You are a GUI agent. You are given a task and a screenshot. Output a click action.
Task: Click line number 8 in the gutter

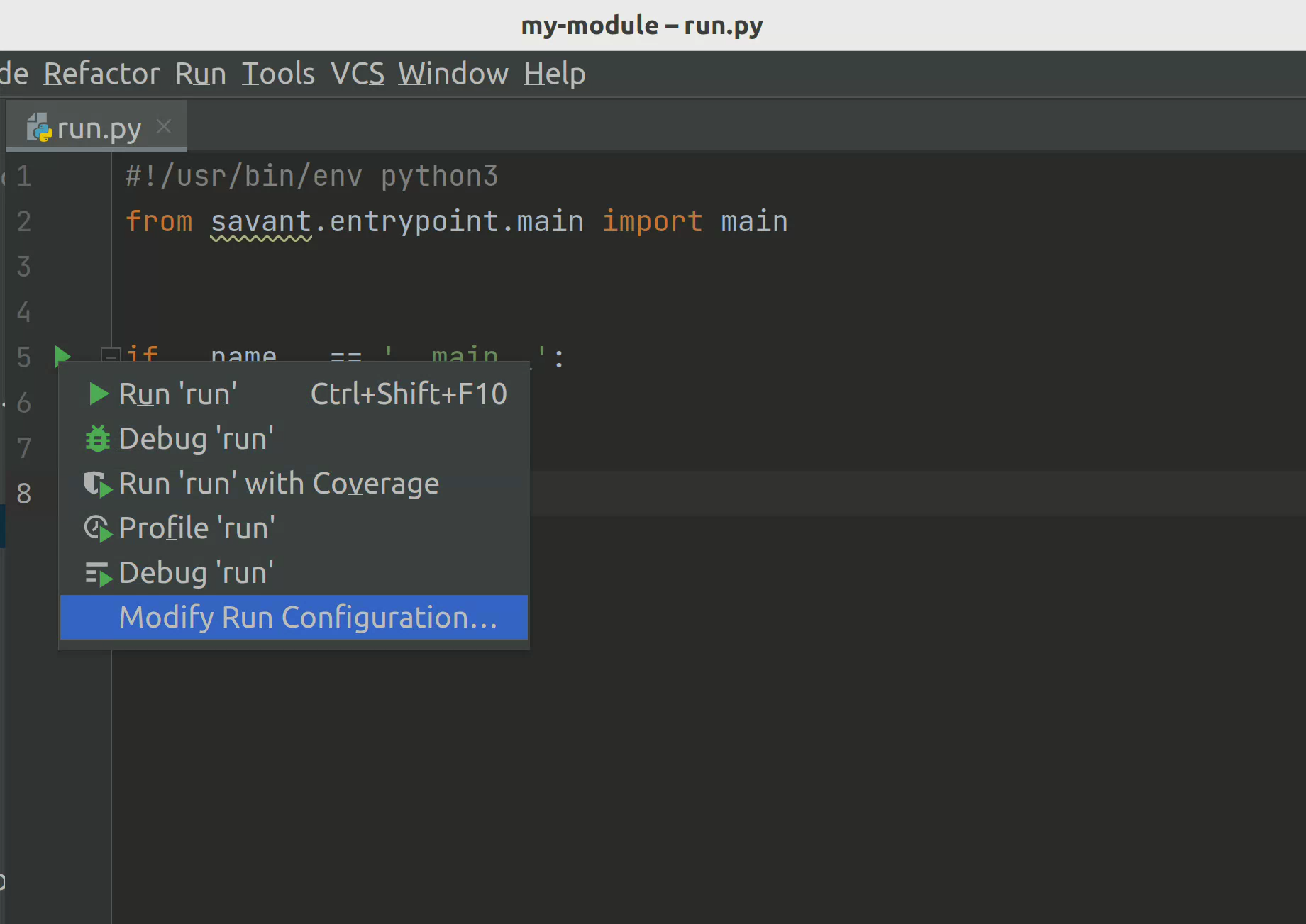24,493
